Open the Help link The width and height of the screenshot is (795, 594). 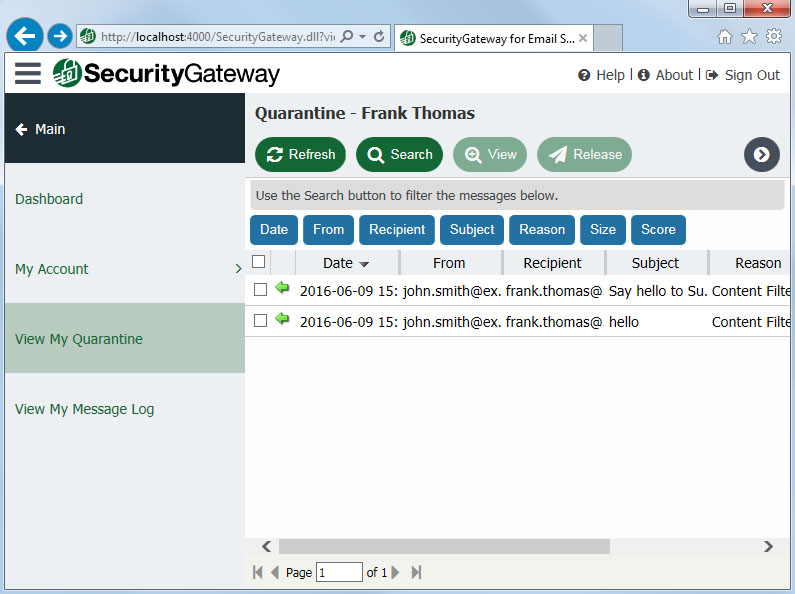click(601, 75)
